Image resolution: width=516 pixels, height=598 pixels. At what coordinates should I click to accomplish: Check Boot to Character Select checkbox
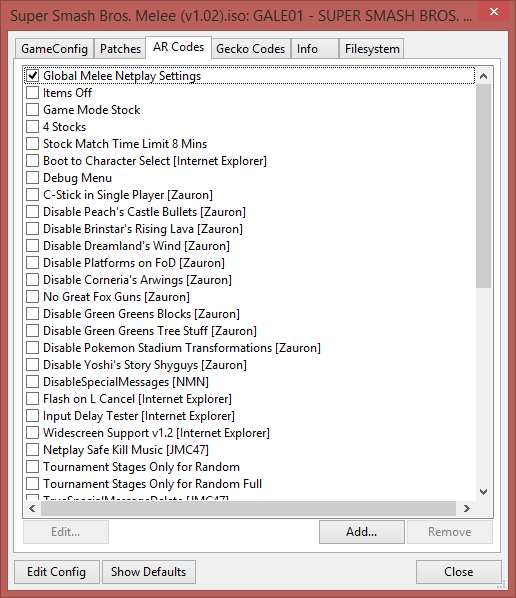[32, 161]
